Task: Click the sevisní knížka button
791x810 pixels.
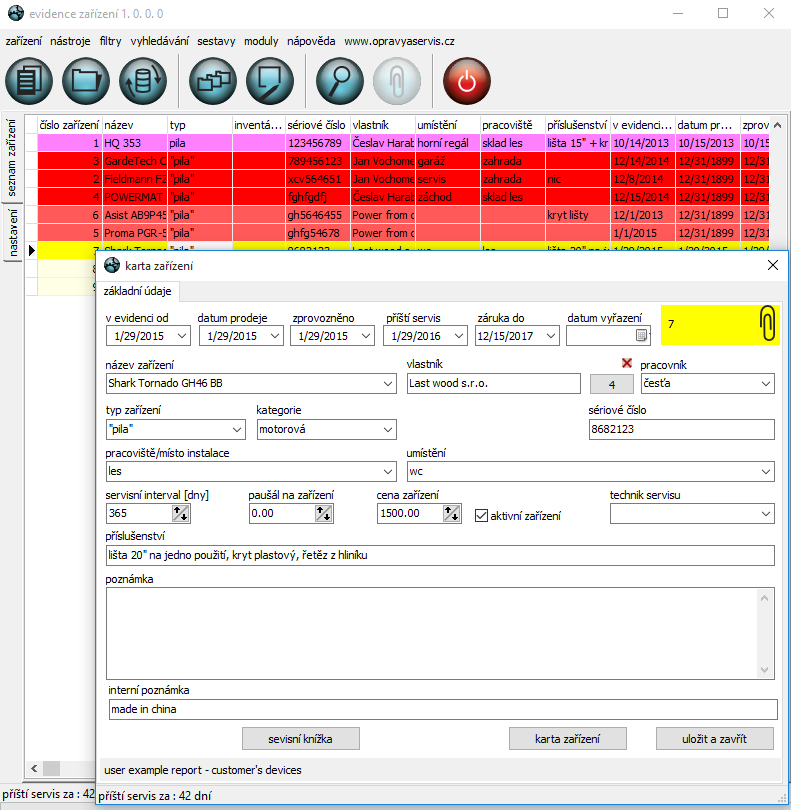Action: click(300, 739)
